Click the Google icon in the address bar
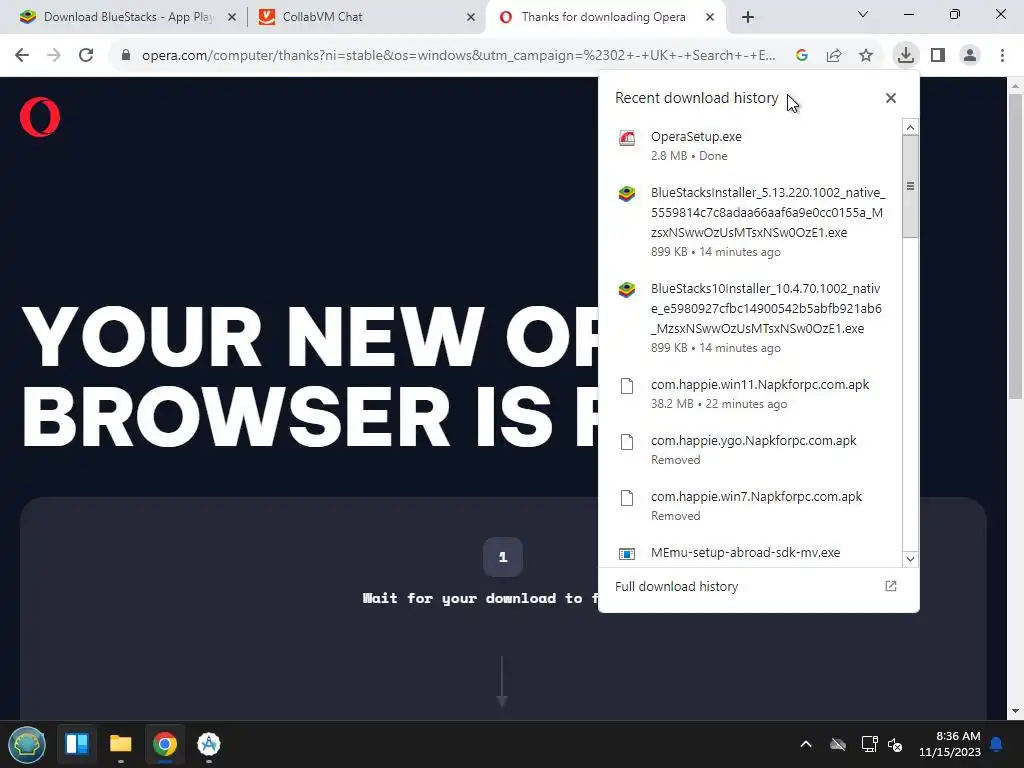The height and width of the screenshot is (768, 1024). pos(802,56)
